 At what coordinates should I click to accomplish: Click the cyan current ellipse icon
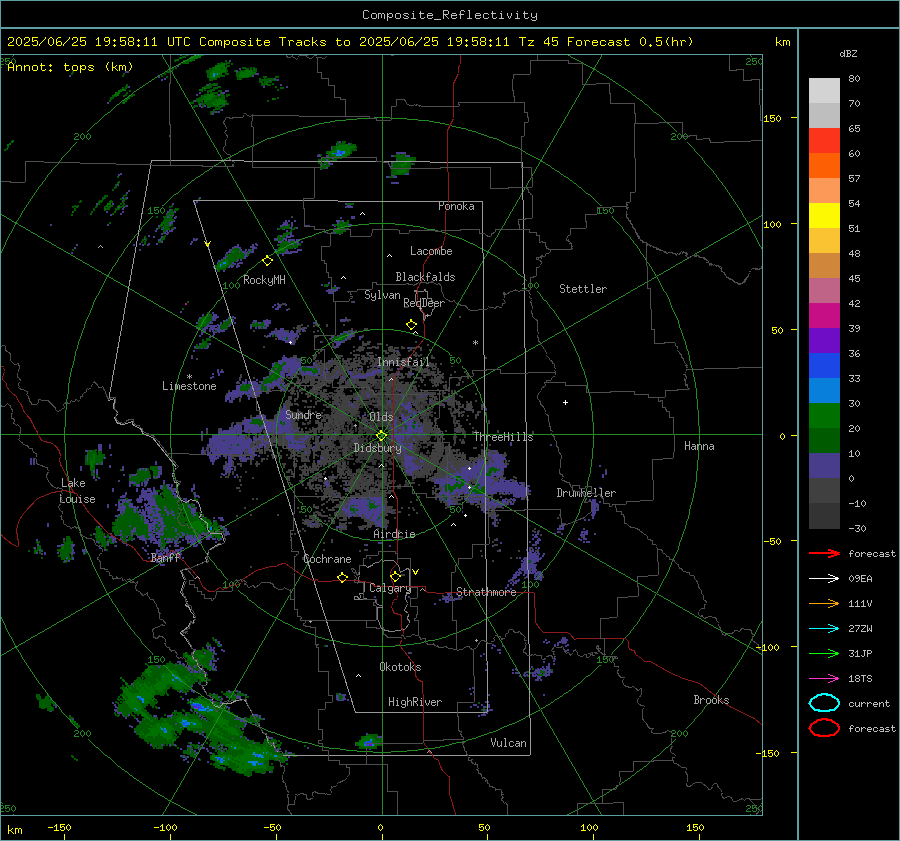coord(824,703)
